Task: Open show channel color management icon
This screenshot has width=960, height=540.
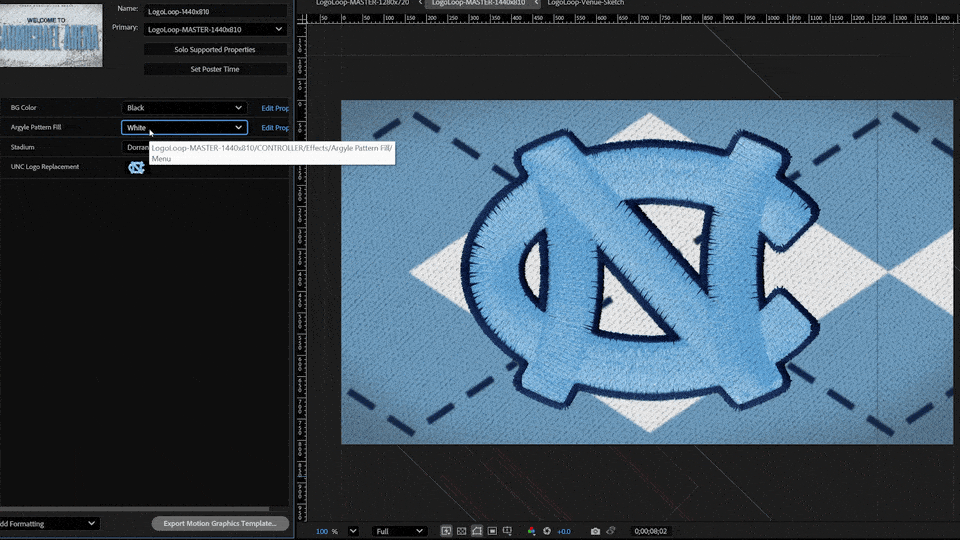Action: coord(531,531)
